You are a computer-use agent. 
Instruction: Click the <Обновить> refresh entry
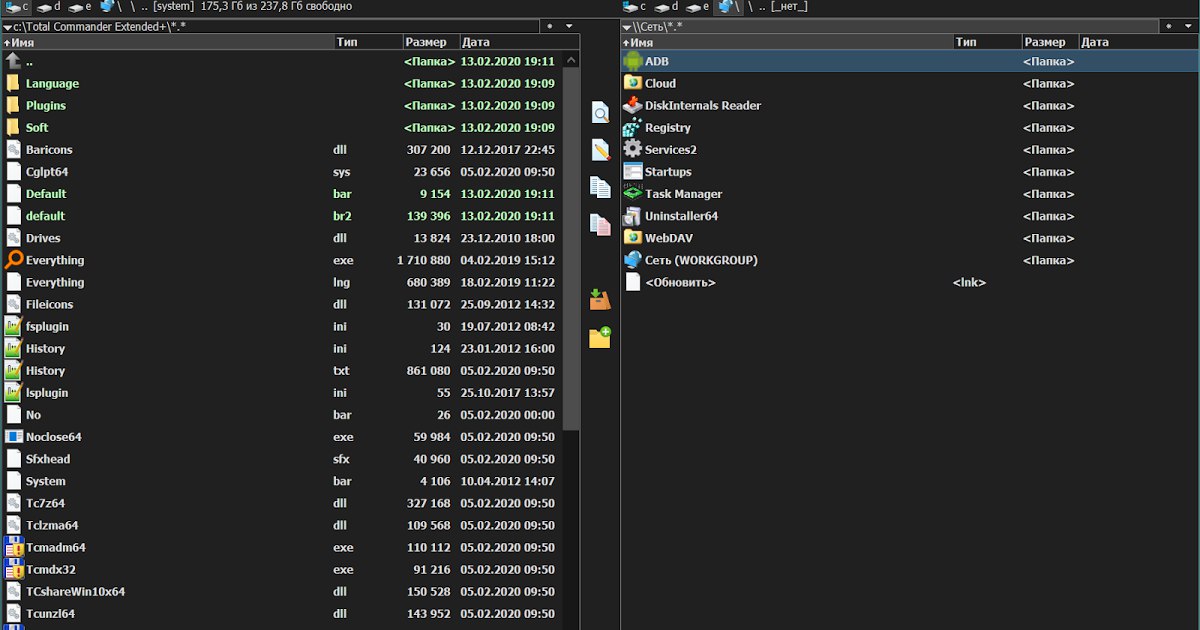909,282
